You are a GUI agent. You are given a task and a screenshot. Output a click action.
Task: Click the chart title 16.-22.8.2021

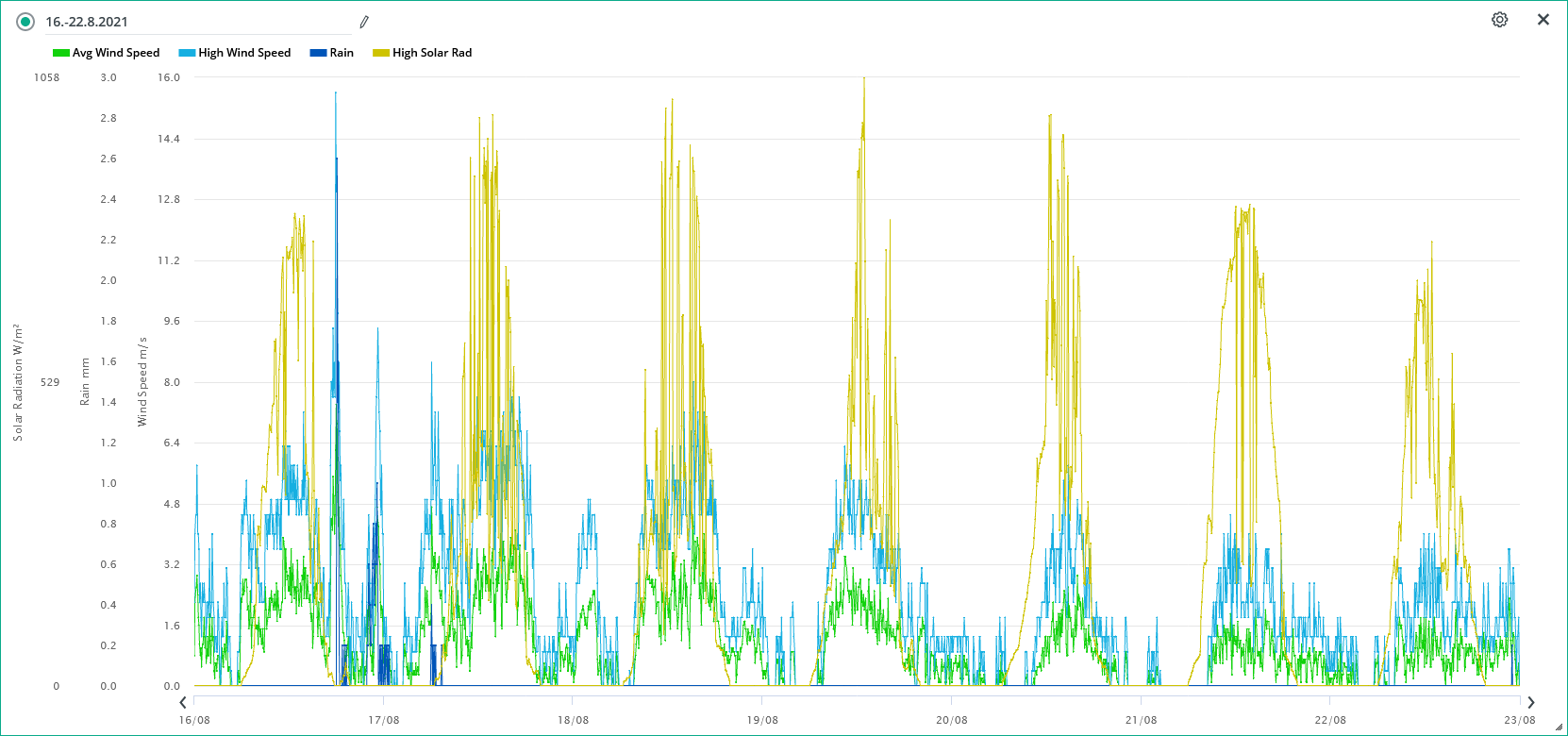pyautogui.click(x=87, y=22)
